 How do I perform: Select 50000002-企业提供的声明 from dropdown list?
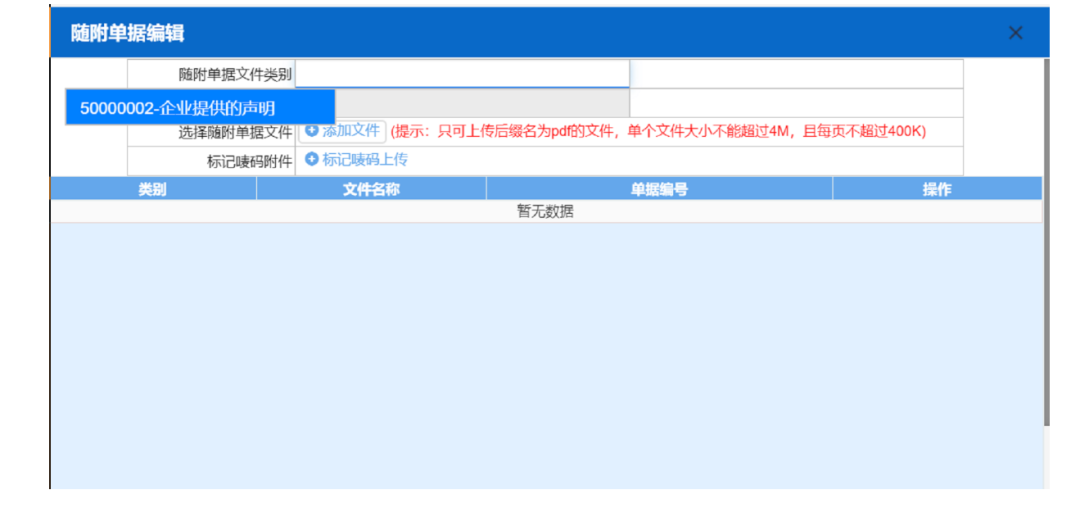click(200, 107)
